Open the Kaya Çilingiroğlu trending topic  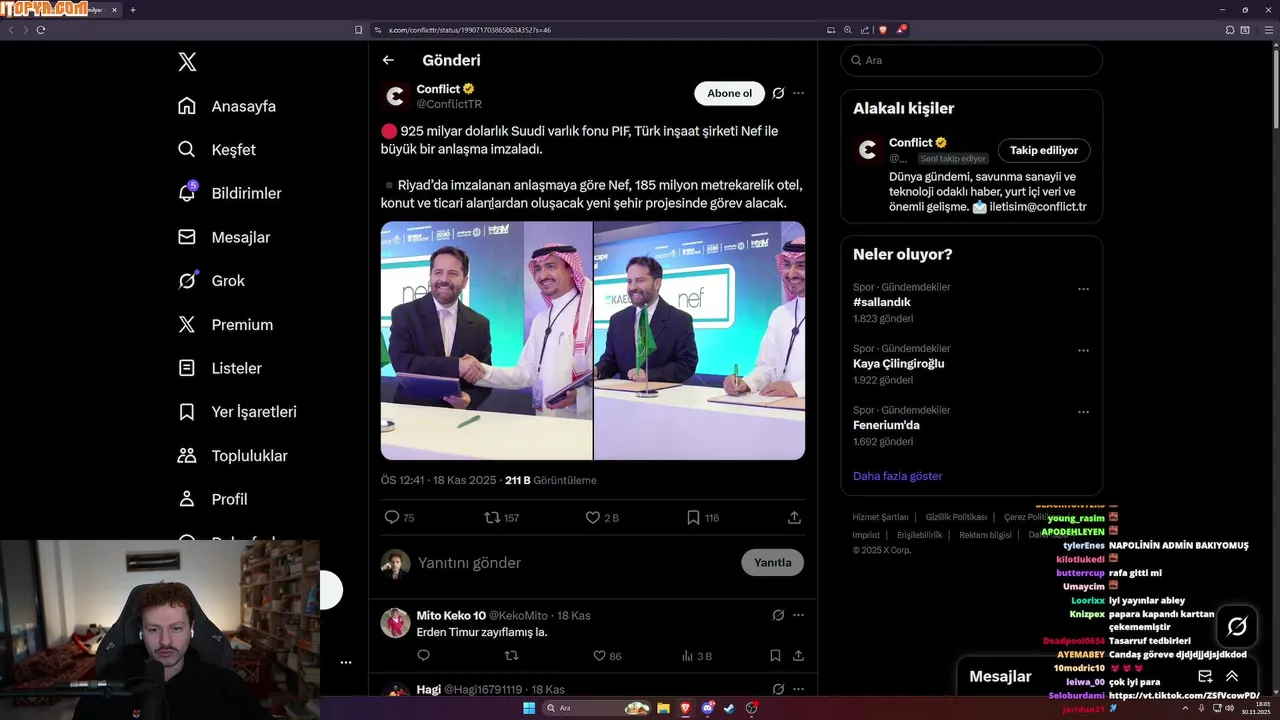tap(898, 363)
